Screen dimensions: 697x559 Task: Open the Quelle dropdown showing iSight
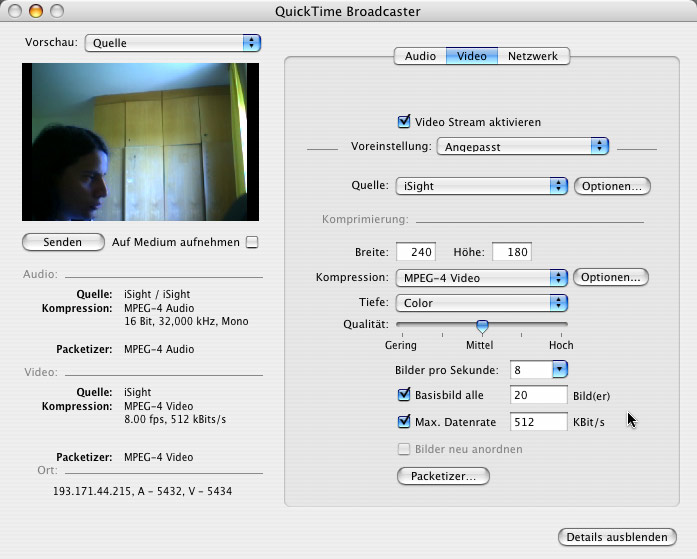481,186
